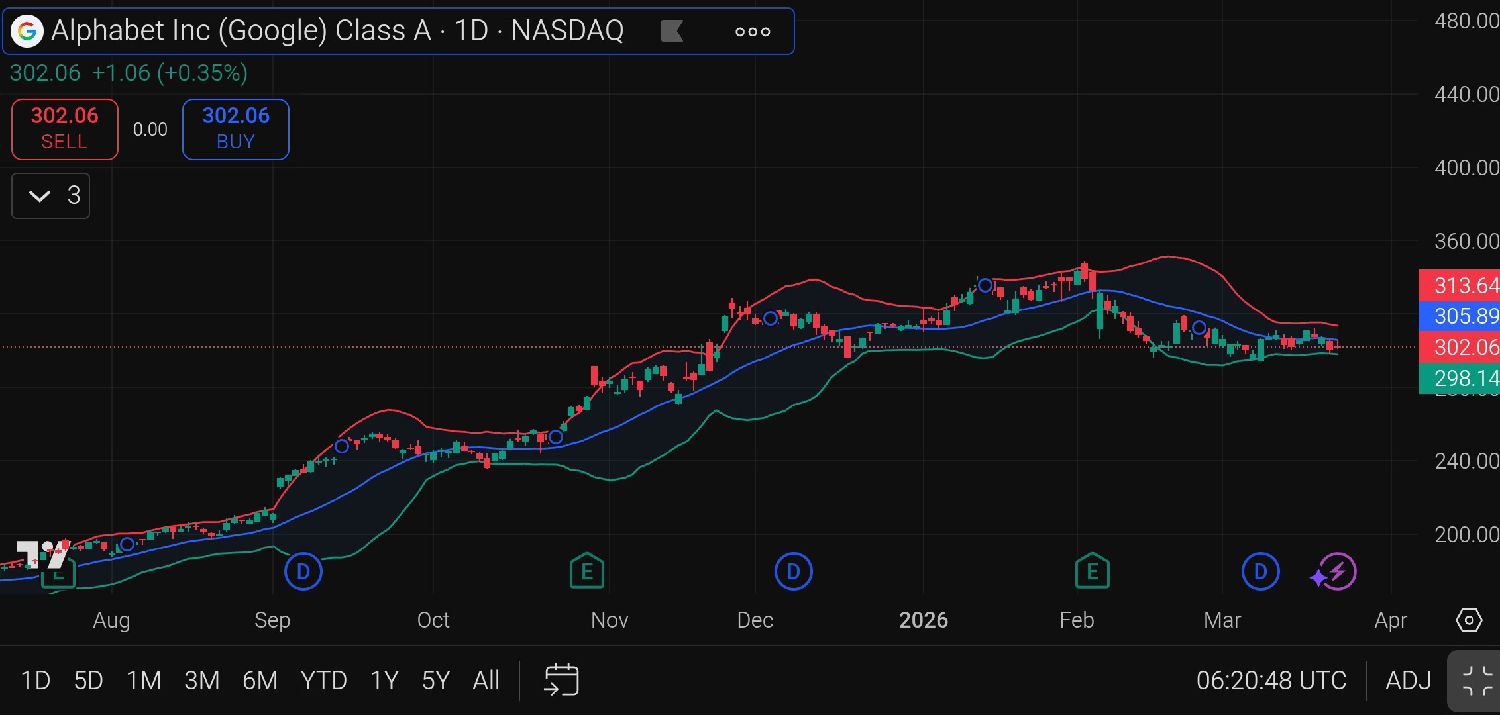Screen dimensions: 1500x715
Task: Click the earnings E marker near Feb
Action: pyautogui.click(x=1092, y=572)
